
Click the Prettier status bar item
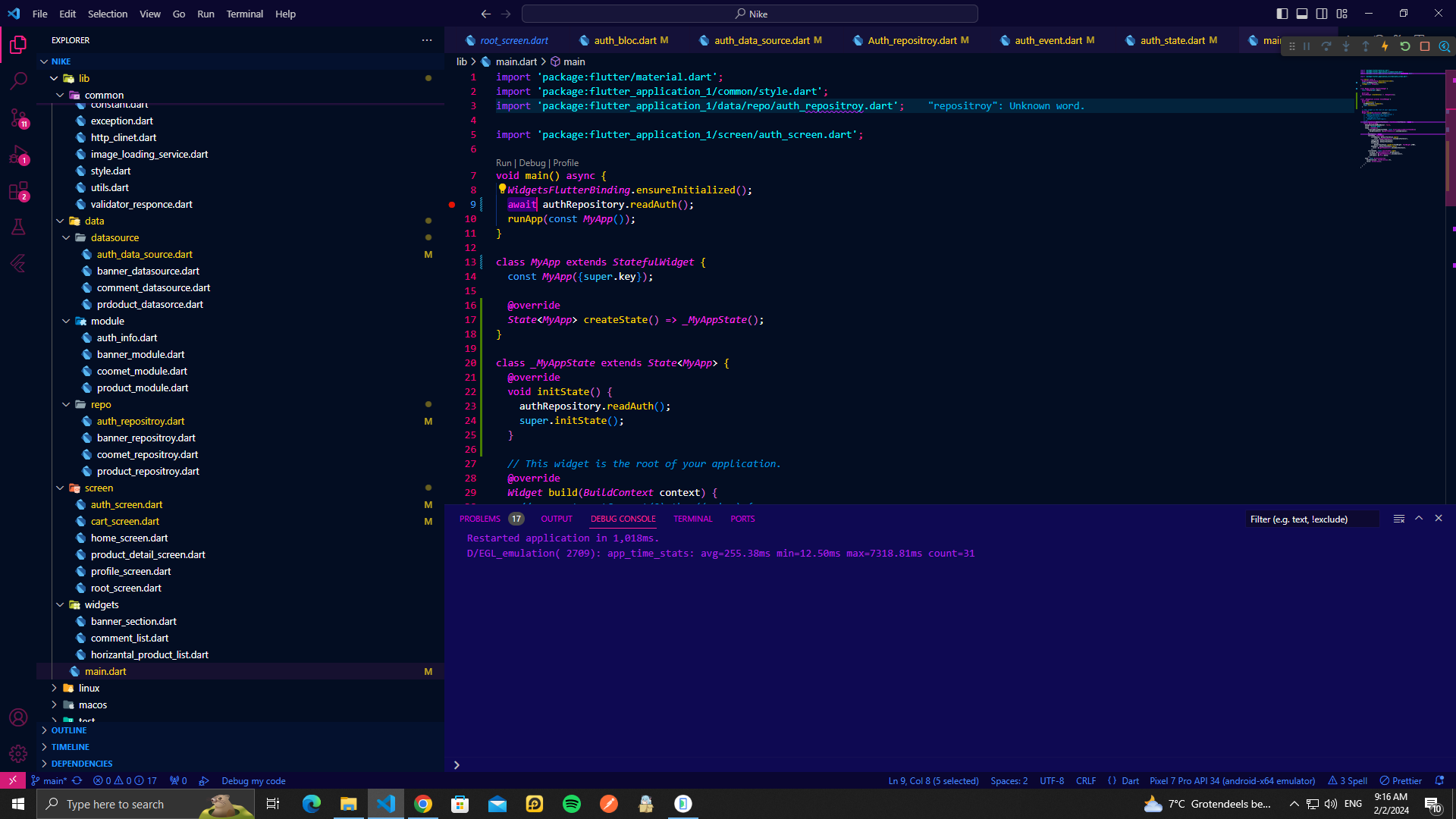(x=1401, y=780)
